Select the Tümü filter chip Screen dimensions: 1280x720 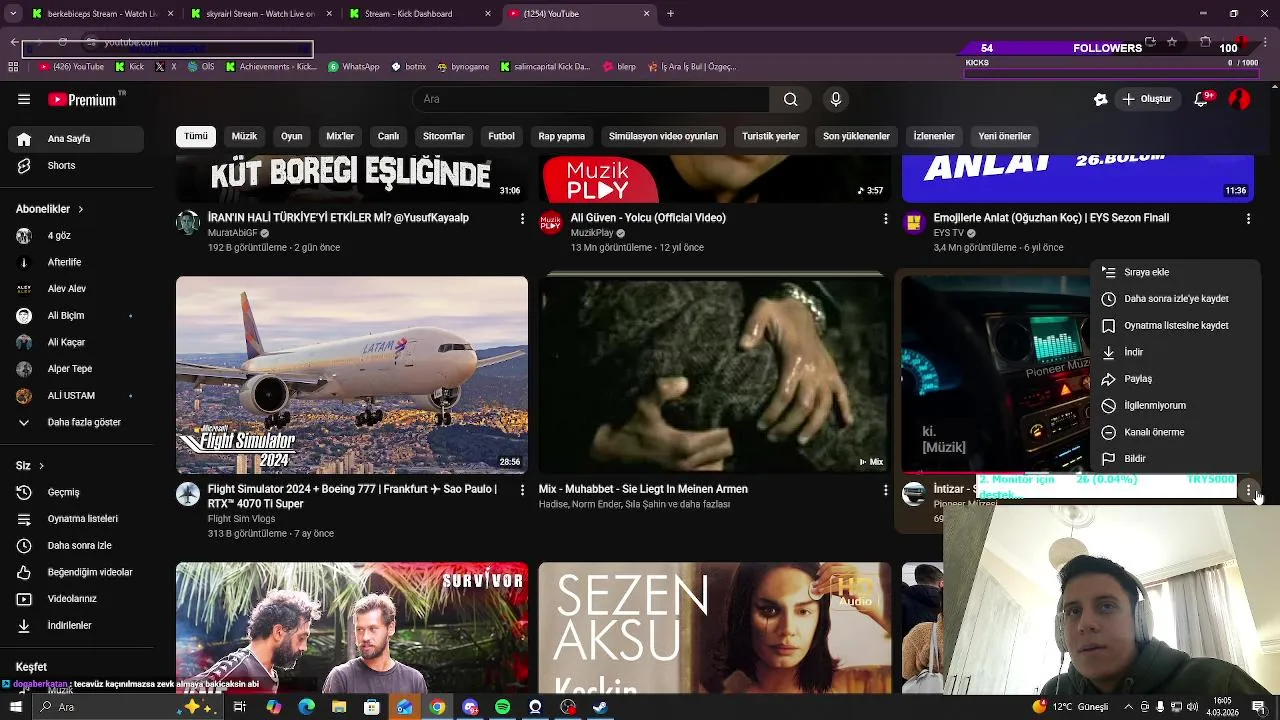[x=196, y=136]
